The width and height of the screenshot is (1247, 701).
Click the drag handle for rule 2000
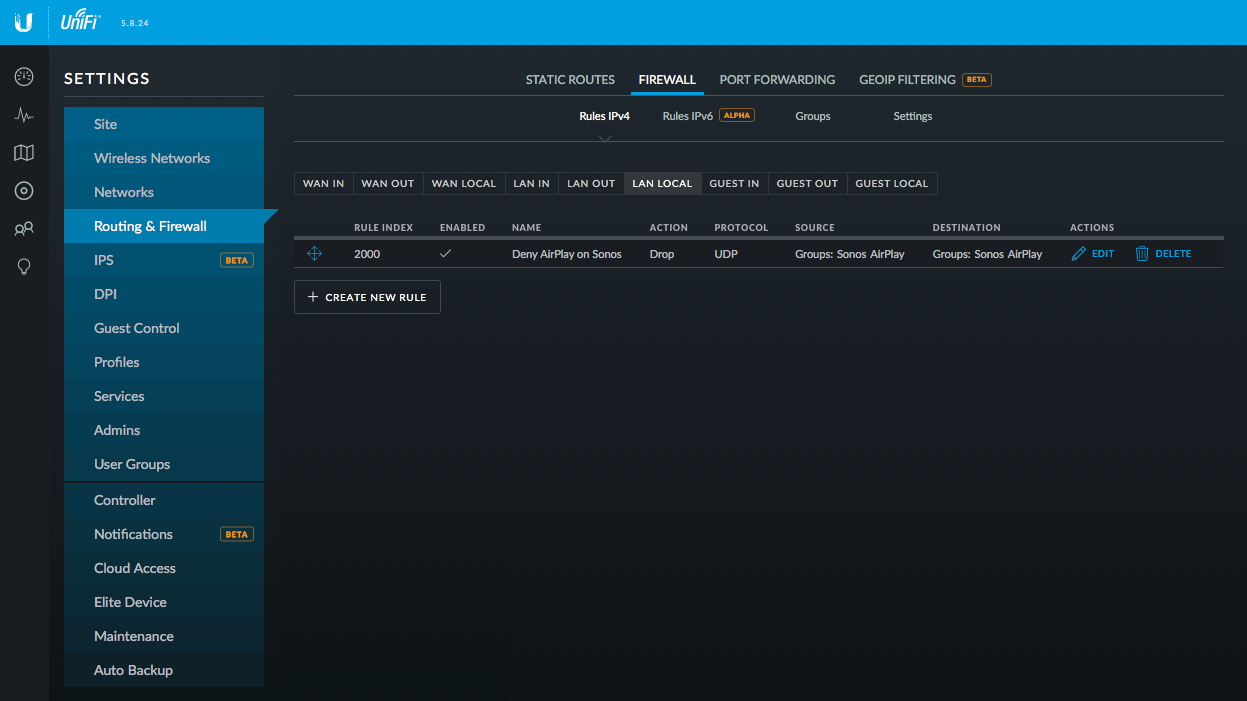click(314, 254)
